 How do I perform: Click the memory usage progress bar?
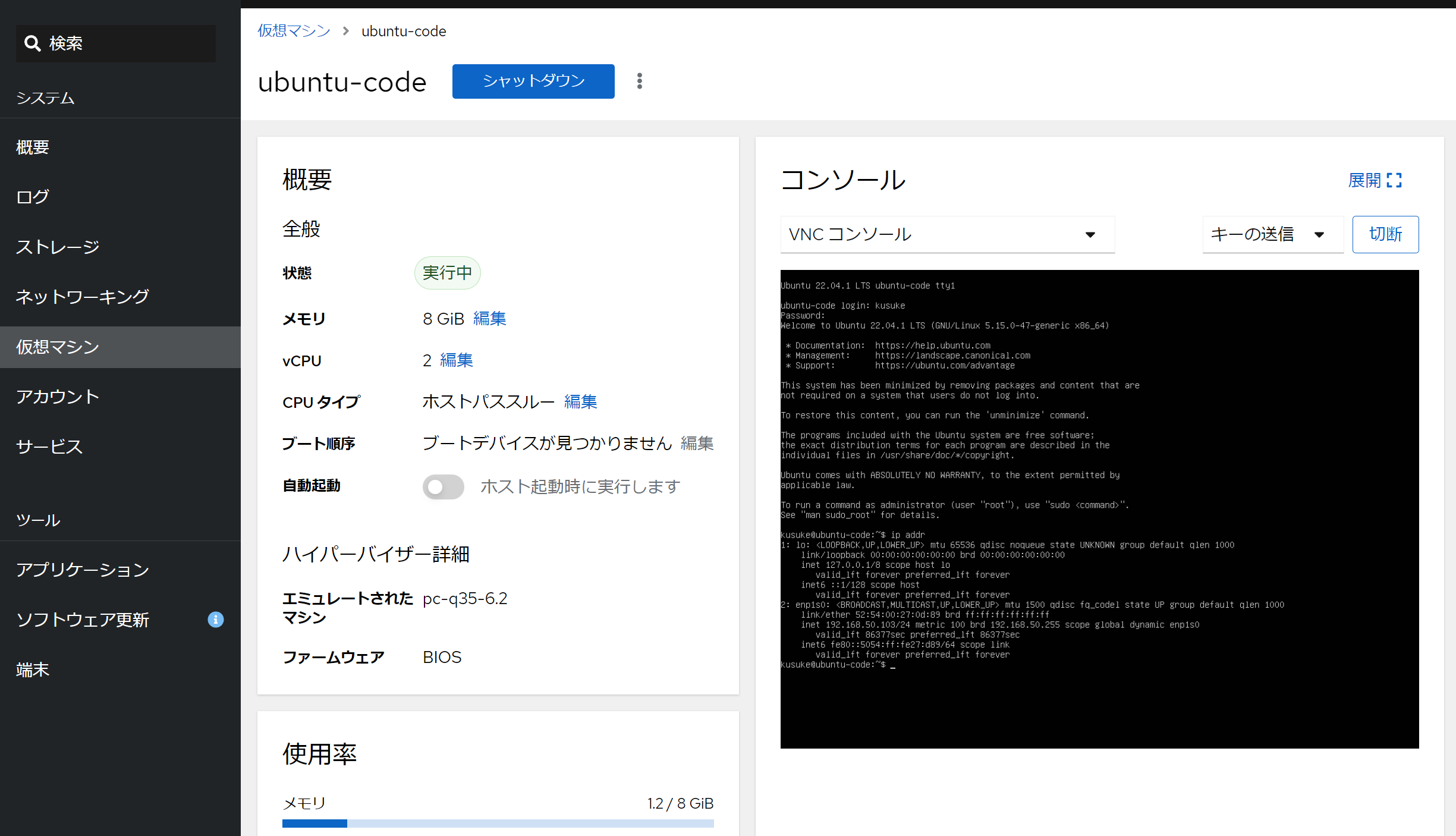tap(498, 824)
